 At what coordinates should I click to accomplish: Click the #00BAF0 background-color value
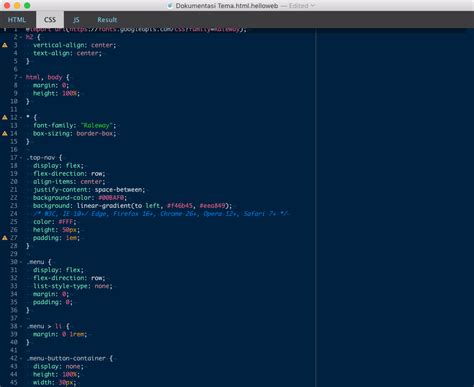tap(111, 198)
